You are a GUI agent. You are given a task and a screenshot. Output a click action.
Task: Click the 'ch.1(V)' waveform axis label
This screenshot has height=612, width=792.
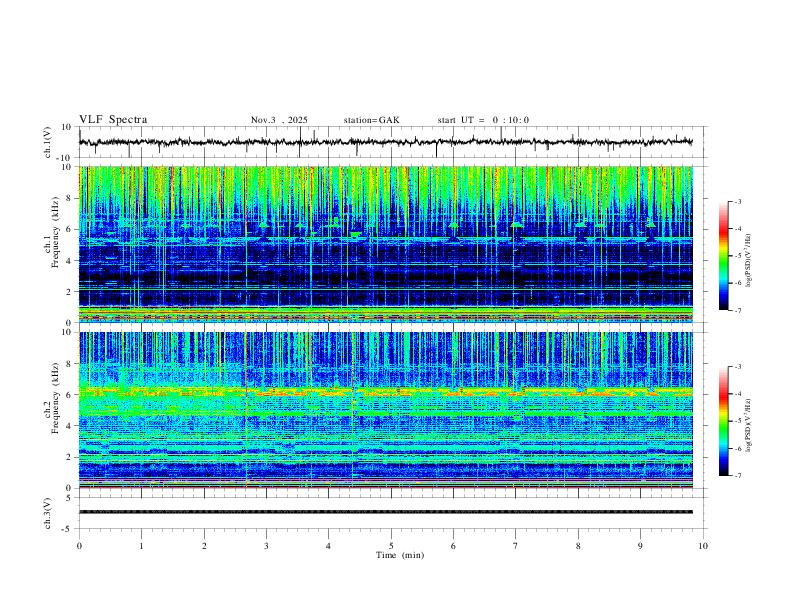(x=48, y=142)
